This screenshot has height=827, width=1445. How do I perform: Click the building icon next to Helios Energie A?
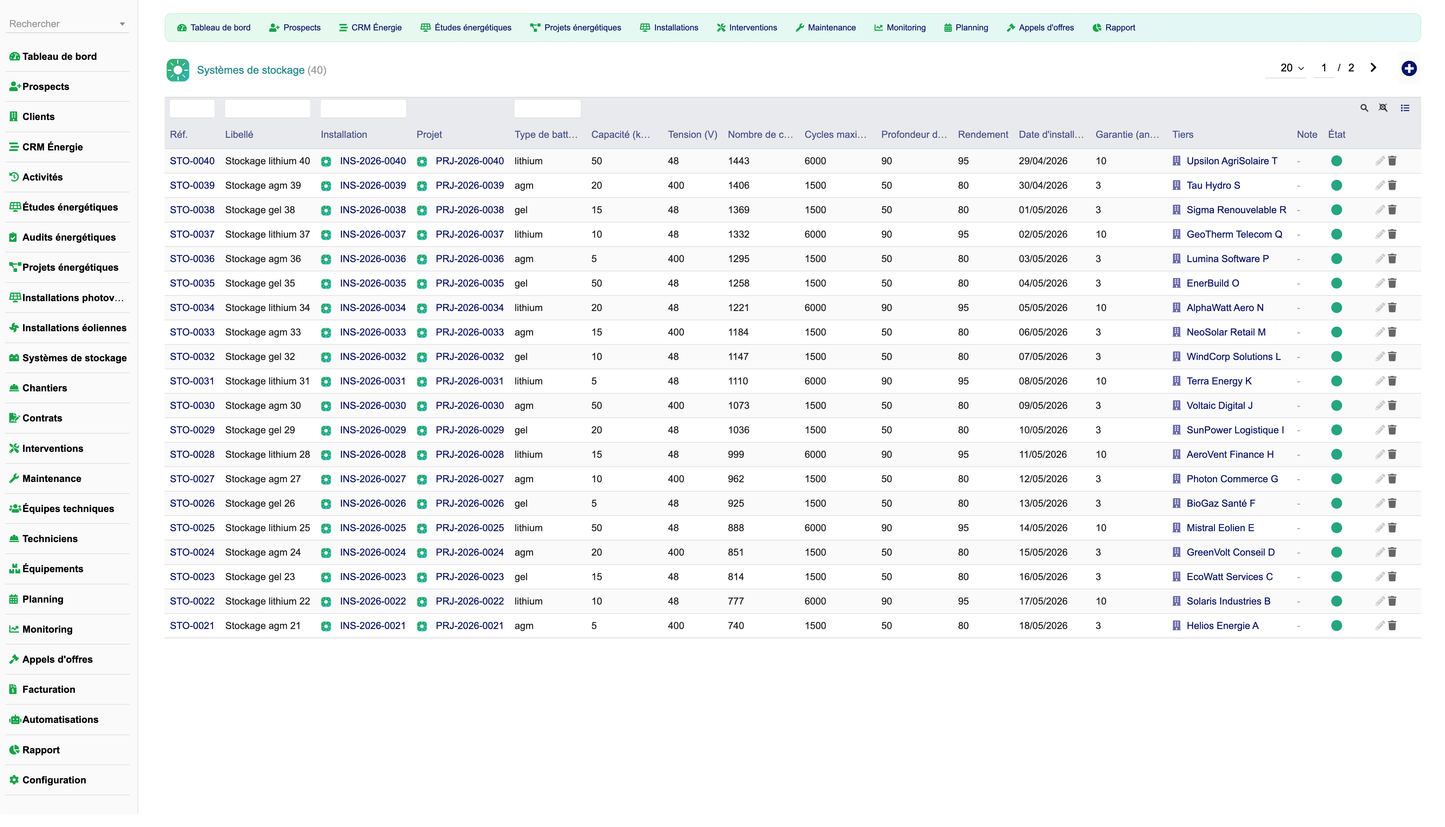(1177, 625)
